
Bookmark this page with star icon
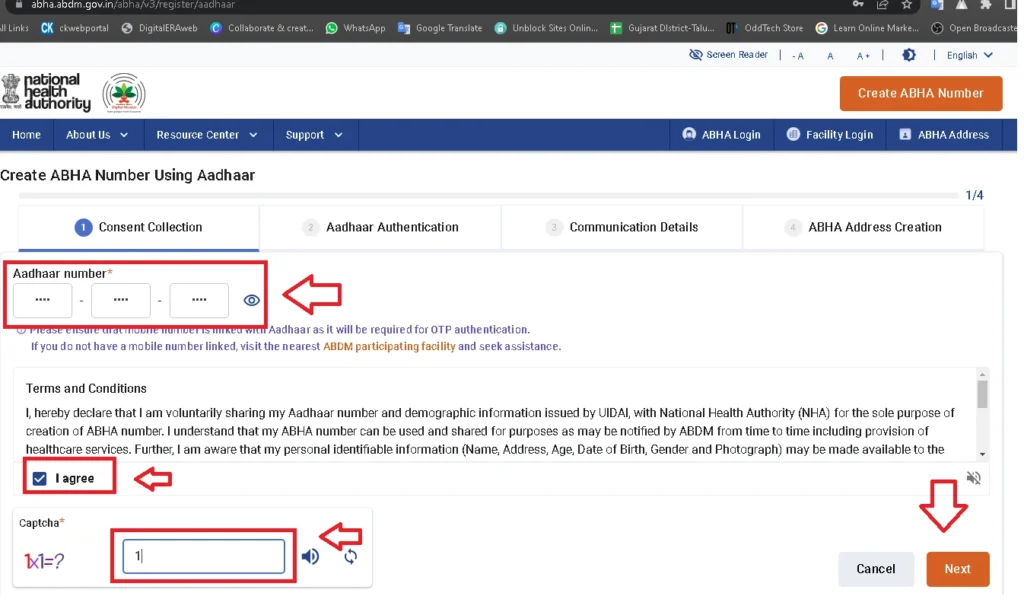[x=907, y=5]
